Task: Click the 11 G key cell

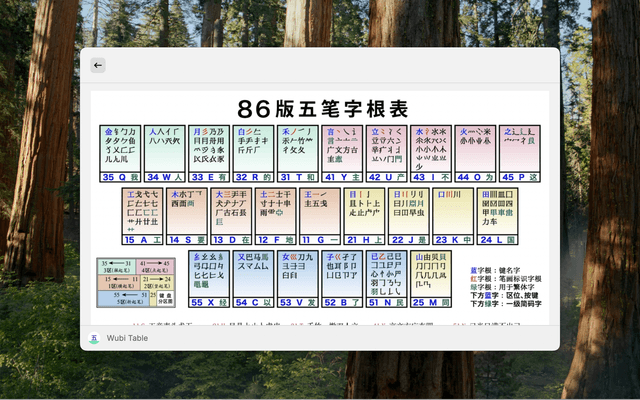Action: click(x=320, y=216)
